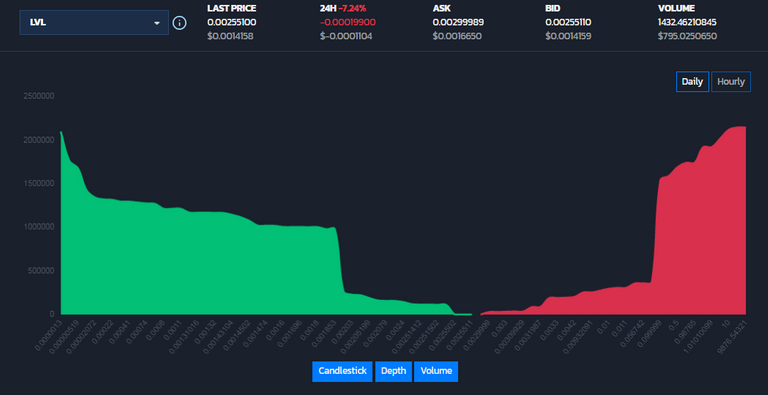Click the volume figure 1432.46210845
The height and width of the screenshot is (395, 768).
pos(688,22)
